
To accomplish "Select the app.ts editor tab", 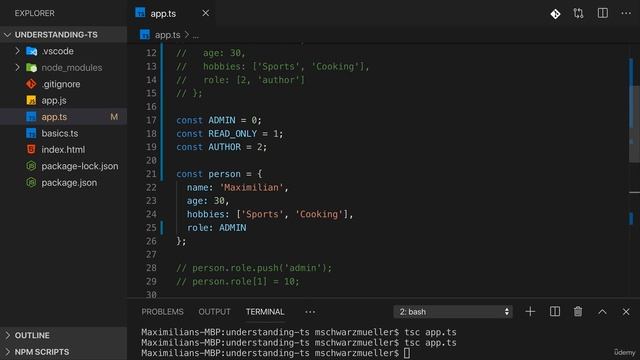I will [172, 13].
